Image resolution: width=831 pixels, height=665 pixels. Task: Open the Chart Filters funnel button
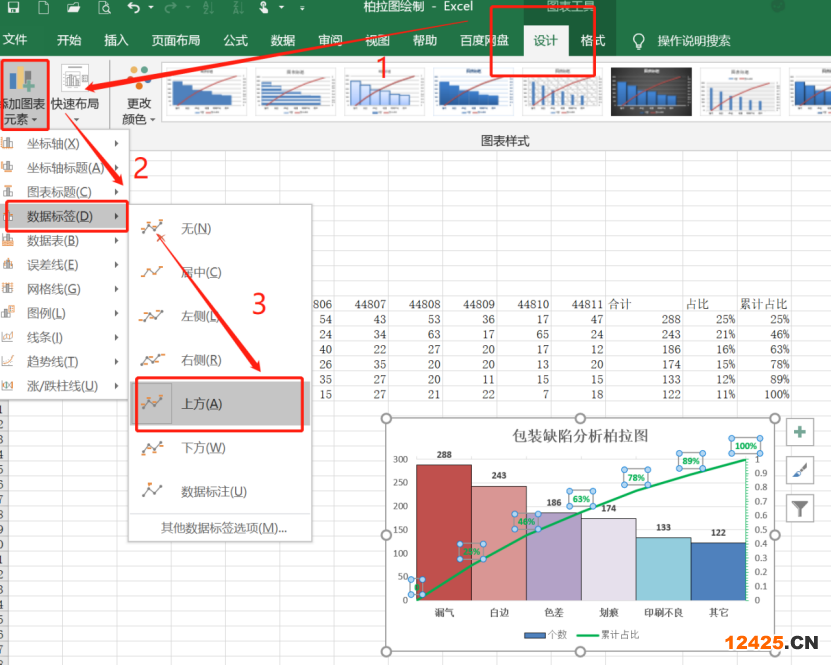pos(800,508)
